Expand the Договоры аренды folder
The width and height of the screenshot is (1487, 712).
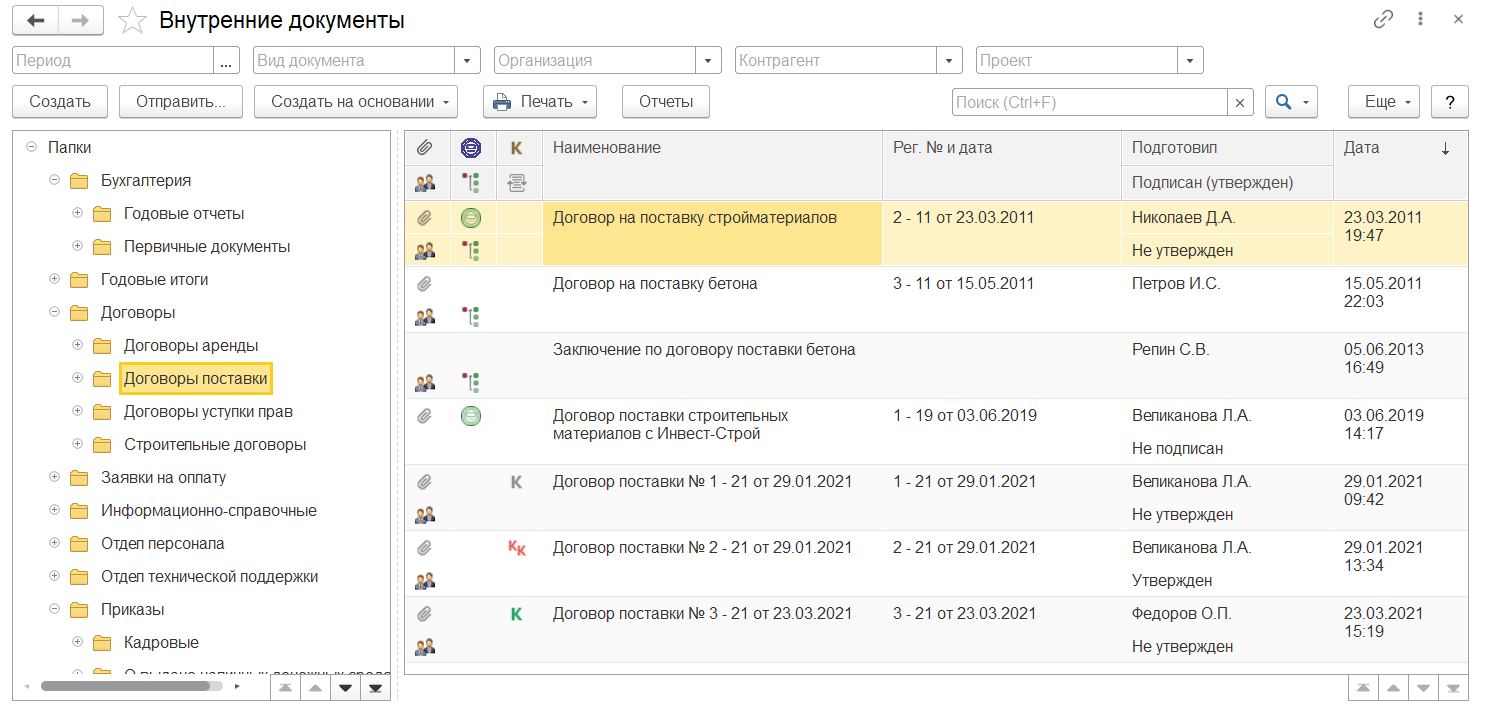77,346
